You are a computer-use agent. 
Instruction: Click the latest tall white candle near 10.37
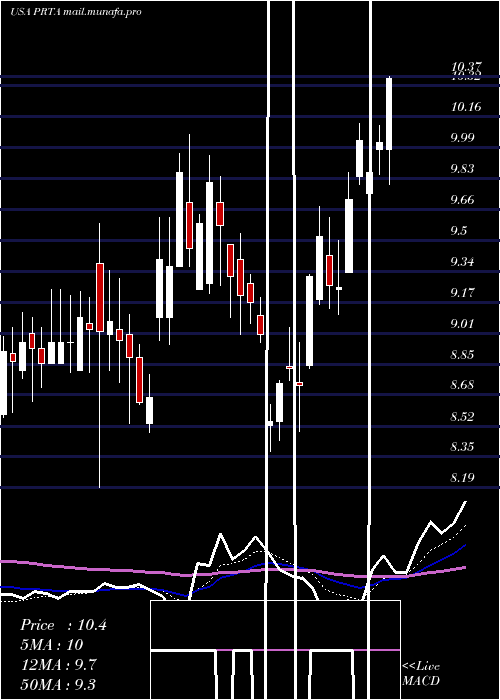pyautogui.click(x=389, y=114)
